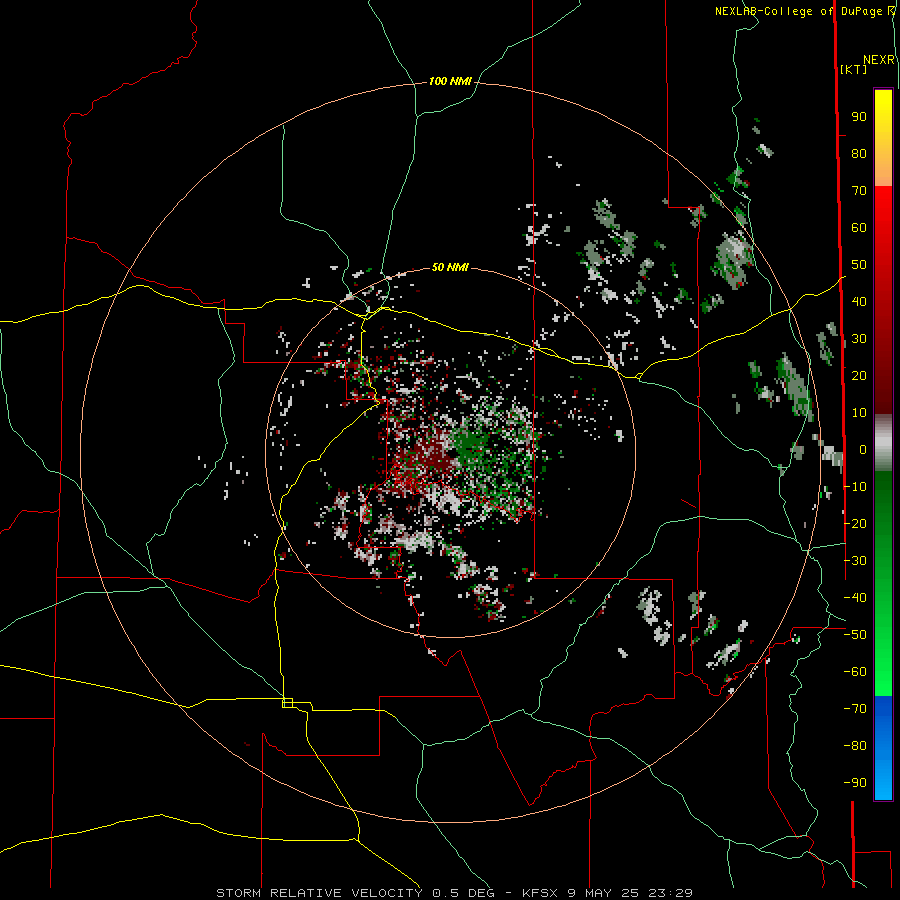Select the -30 knot scale label

(x=855, y=560)
